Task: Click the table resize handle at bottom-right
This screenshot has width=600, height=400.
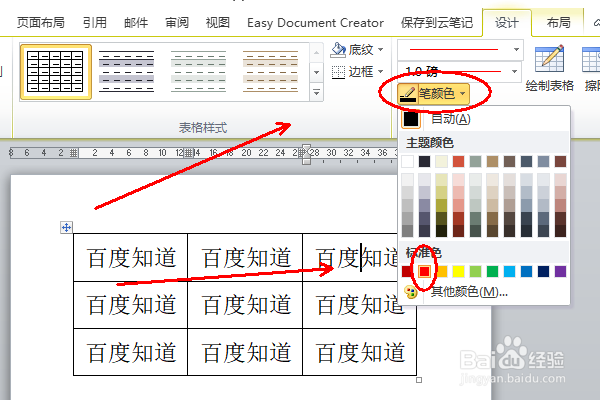Action: point(419,380)
